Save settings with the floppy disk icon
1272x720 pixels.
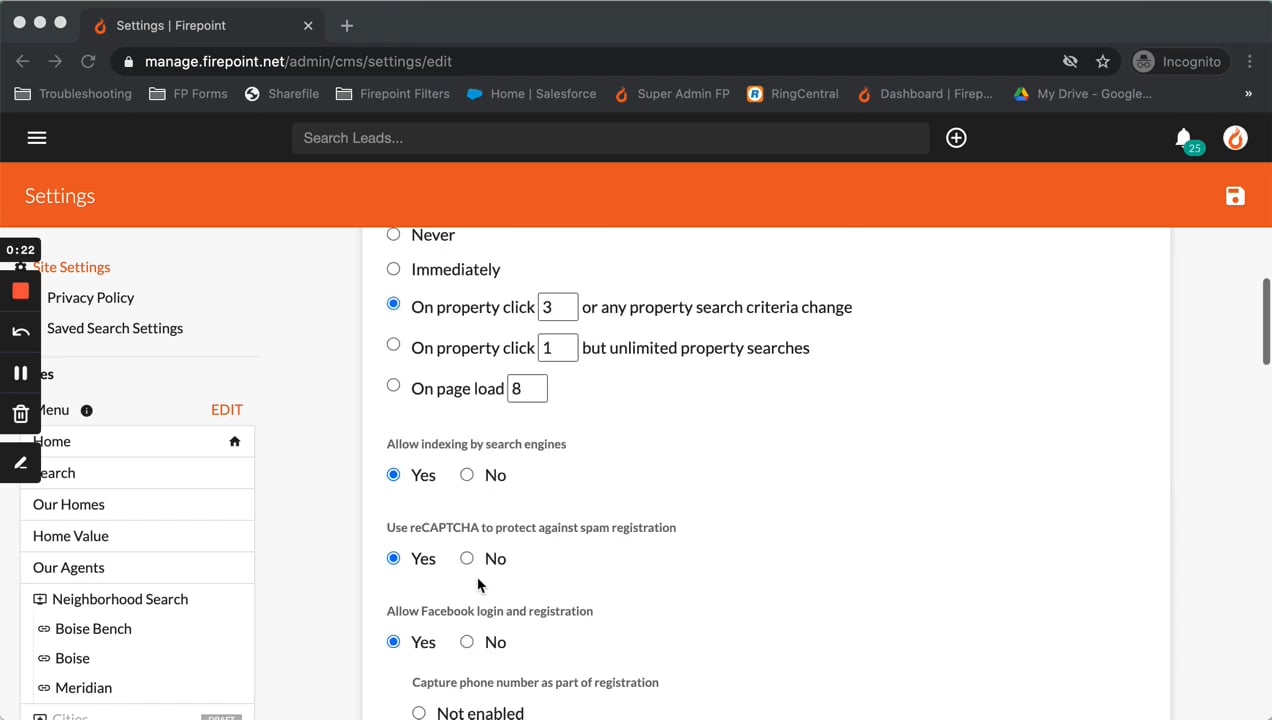pyautogui.click(x=1235, y=196)
